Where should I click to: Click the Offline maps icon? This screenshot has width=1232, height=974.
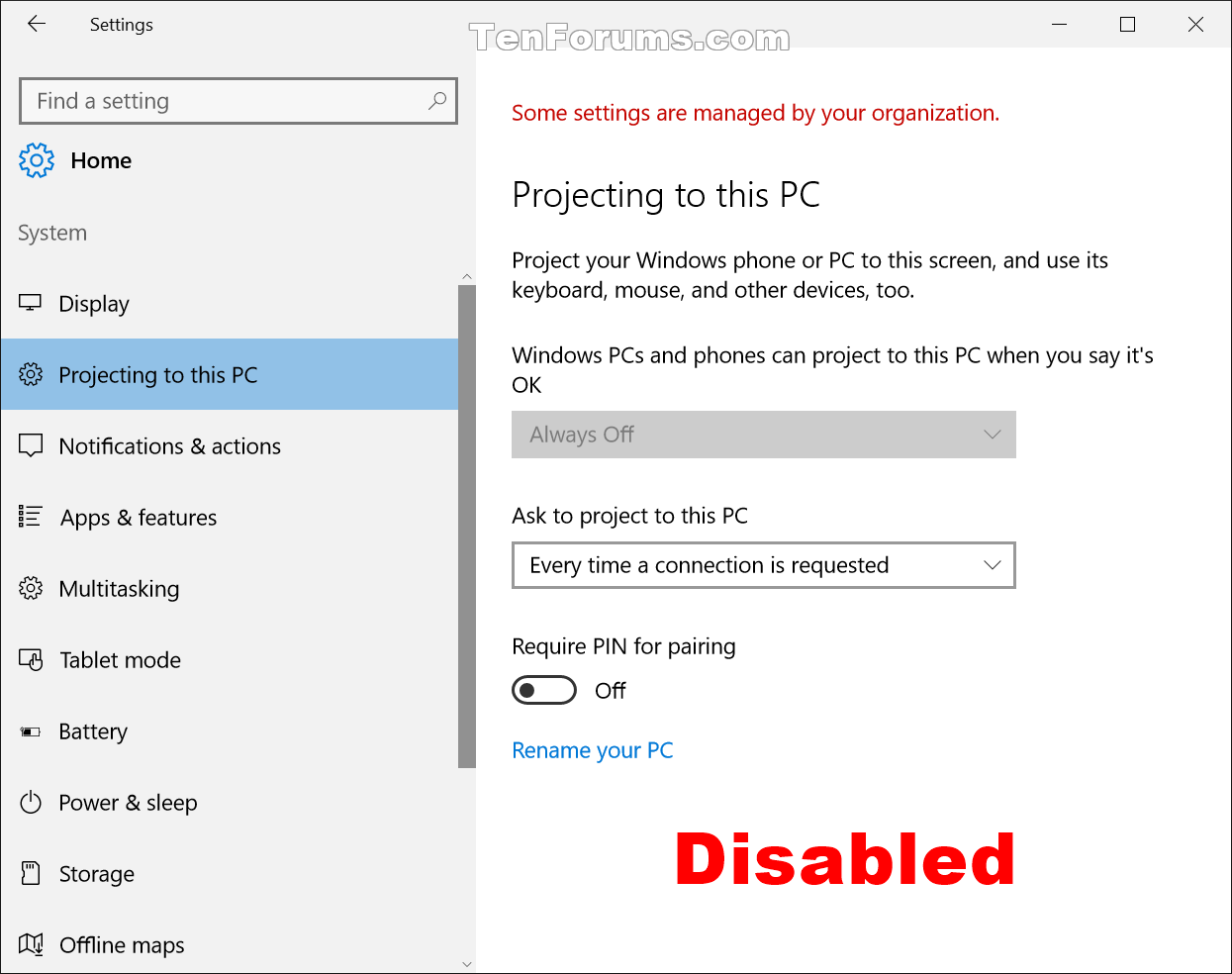coord(31,944)
